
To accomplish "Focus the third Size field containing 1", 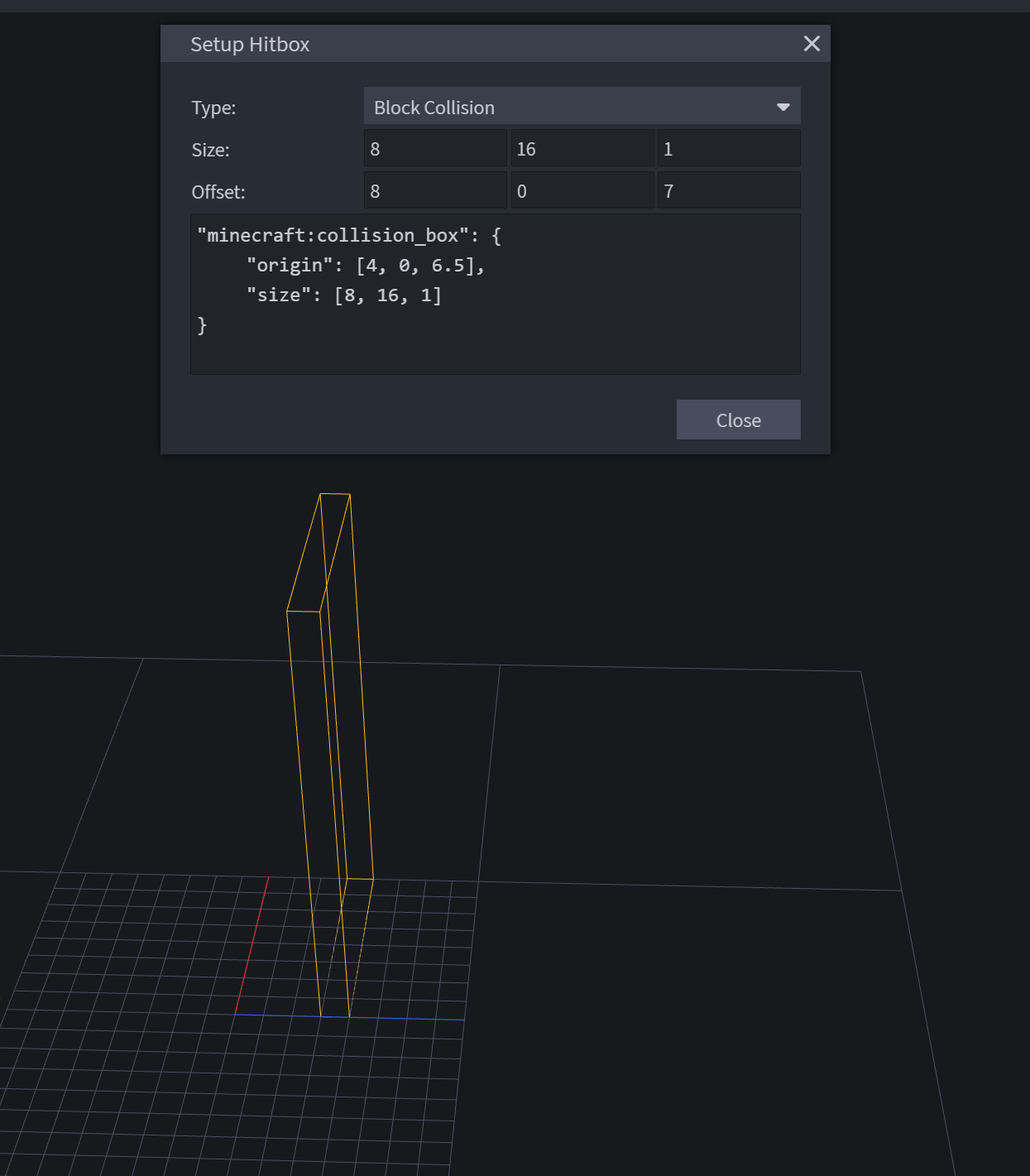I will pyautogui.click(x=728, y=149).
